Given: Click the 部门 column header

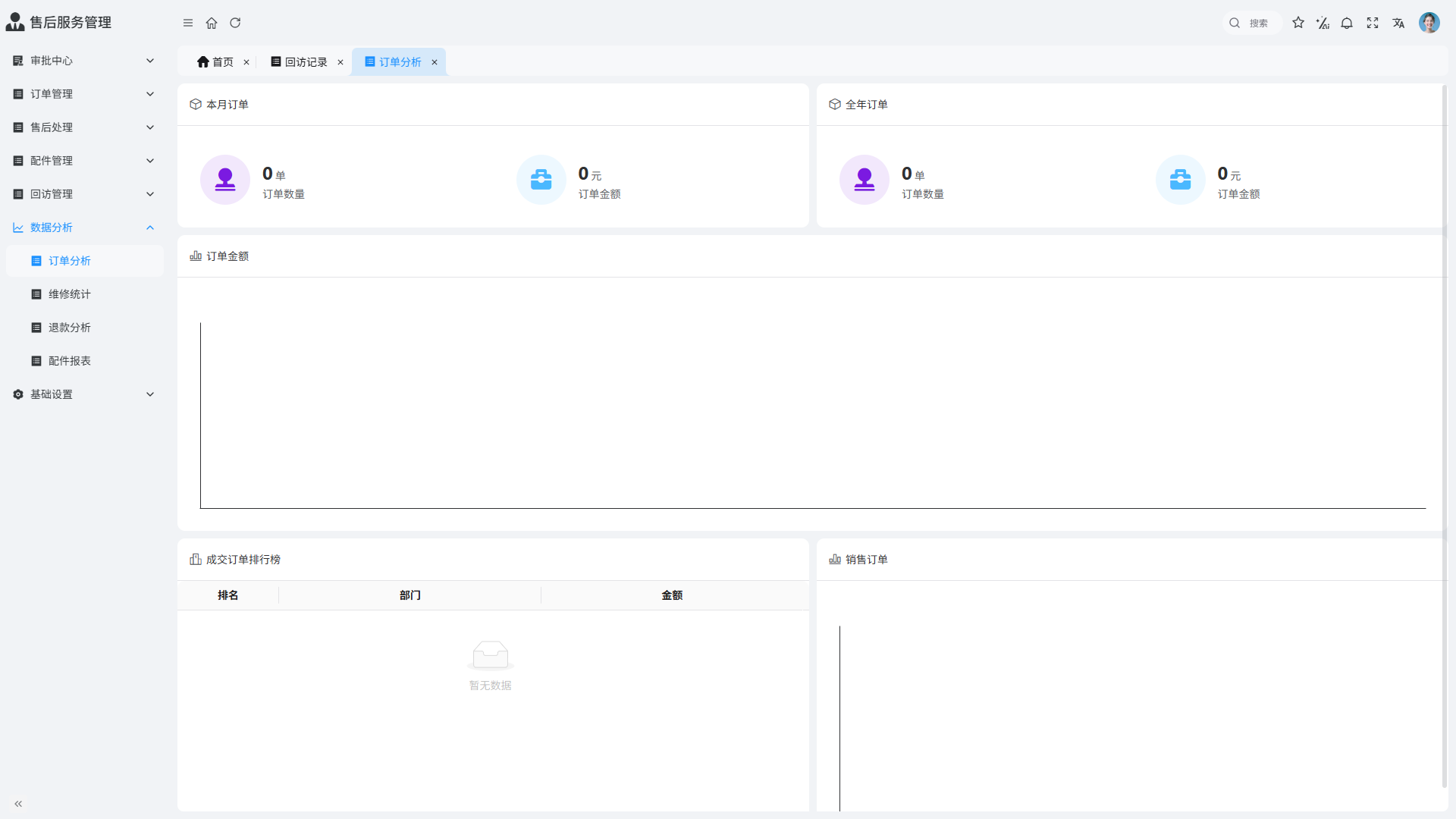Looking at the screenshot, I should [410, 595].
